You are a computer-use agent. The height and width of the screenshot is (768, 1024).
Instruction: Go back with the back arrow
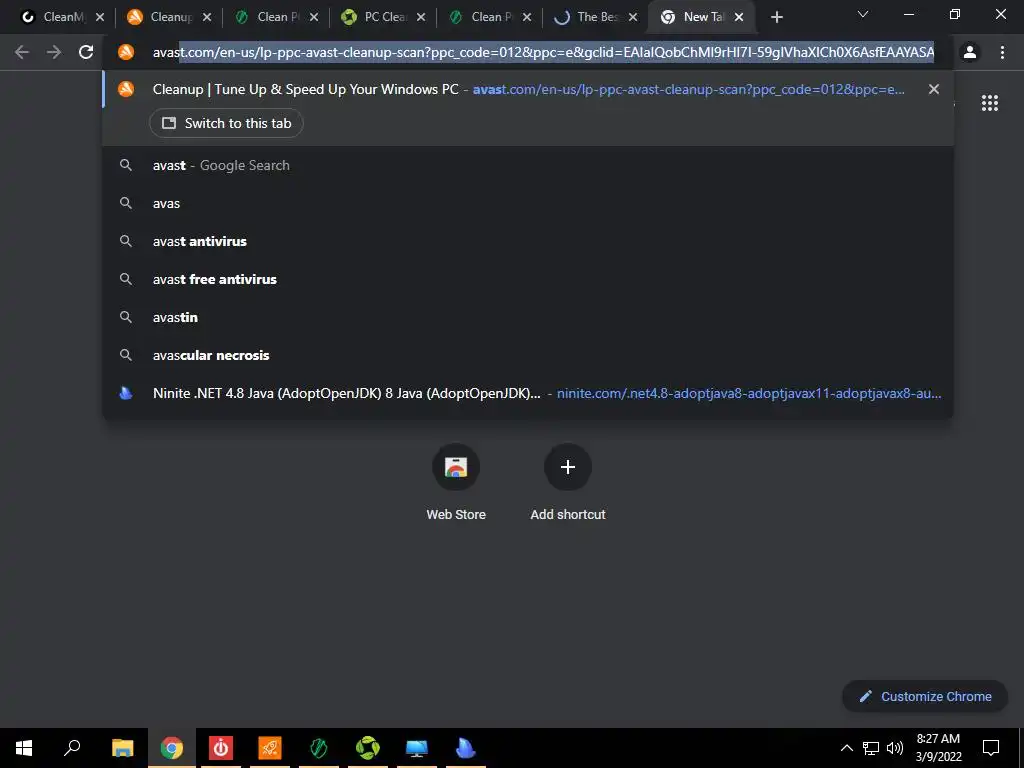(22, 52)
